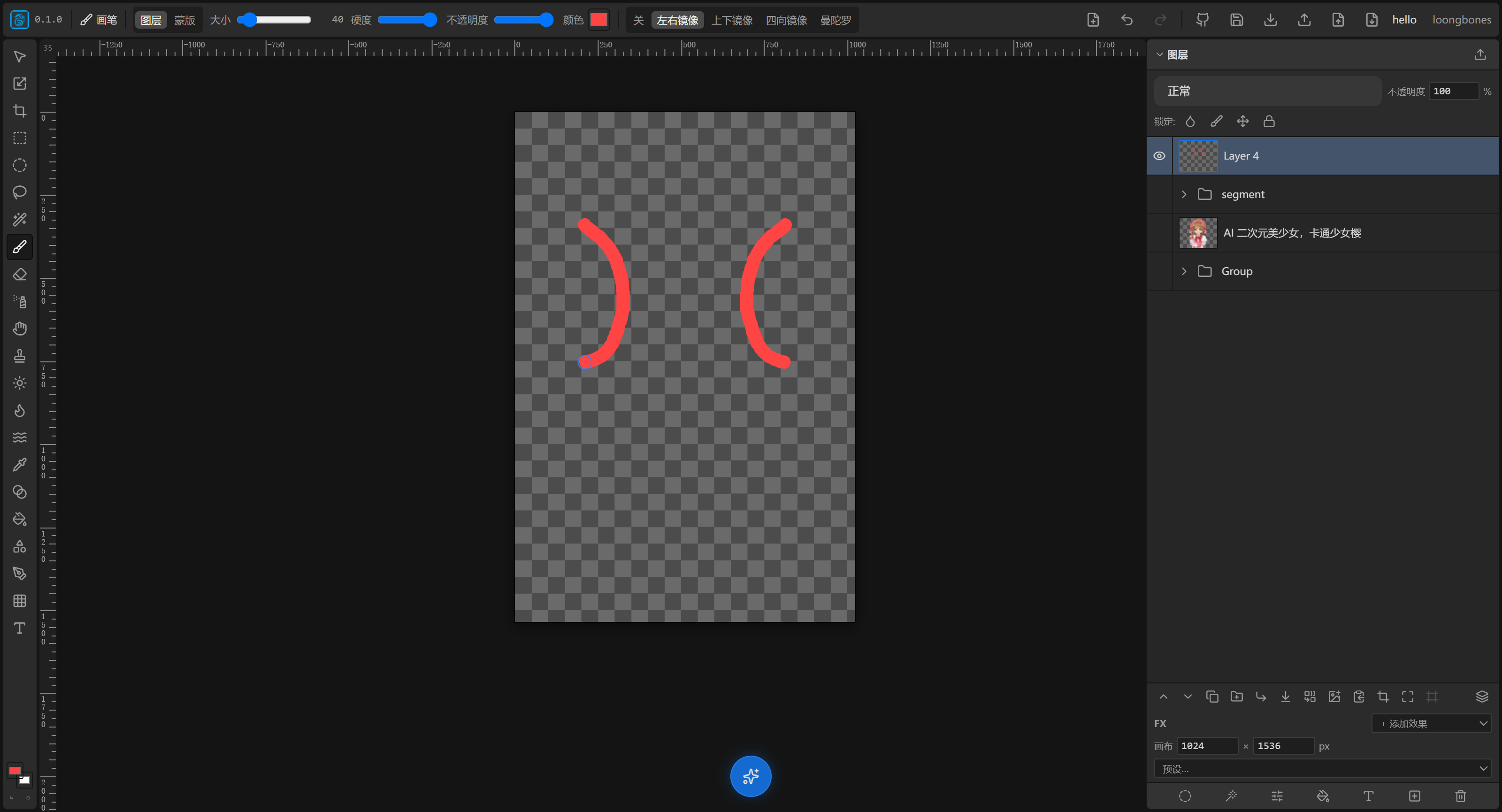Open the 正常 blend mode dropdown

coord(1267,91)
